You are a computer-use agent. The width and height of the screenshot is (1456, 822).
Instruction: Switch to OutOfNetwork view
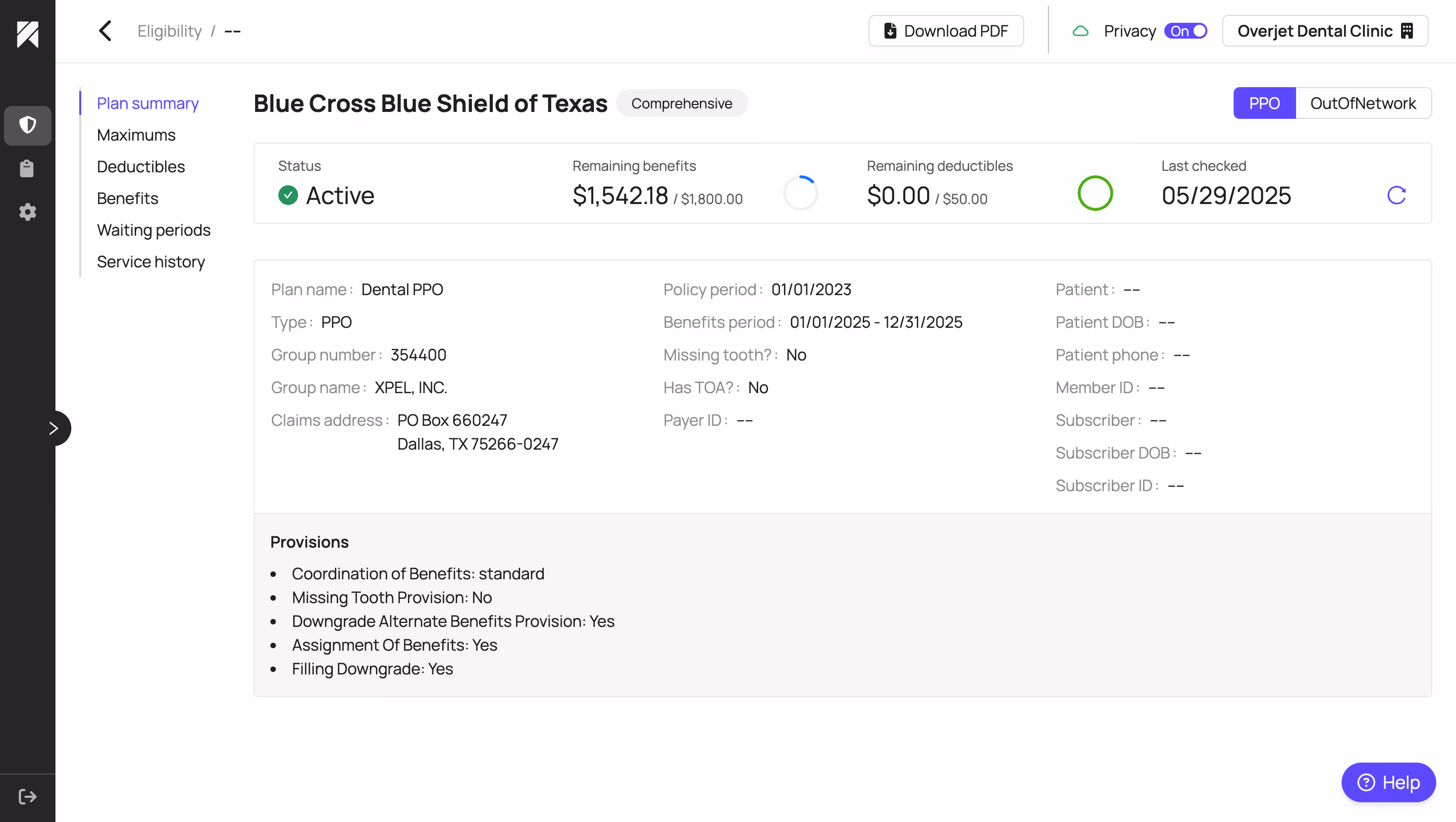[1363, 103]
